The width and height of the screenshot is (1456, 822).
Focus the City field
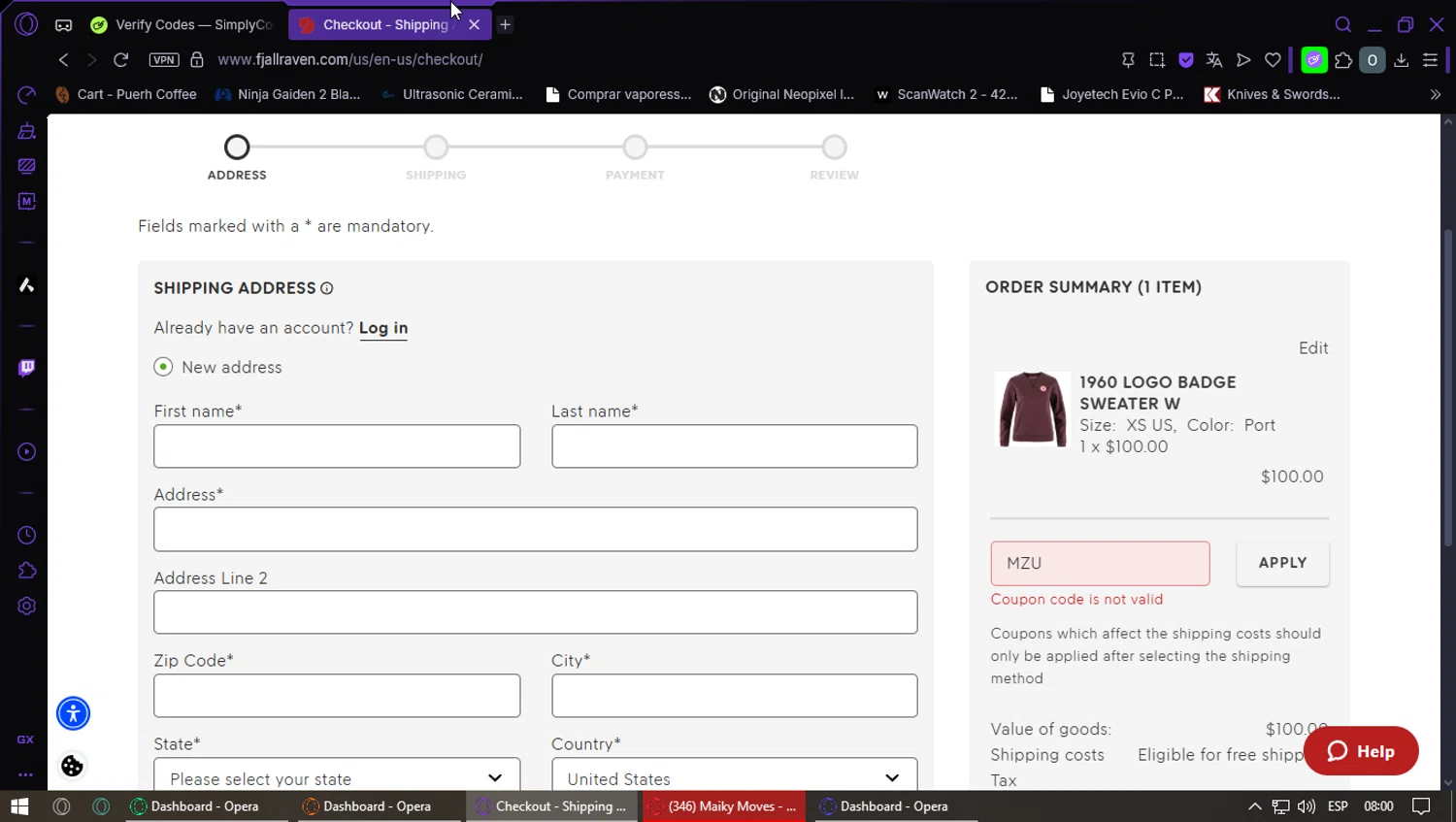coord(734,696)
